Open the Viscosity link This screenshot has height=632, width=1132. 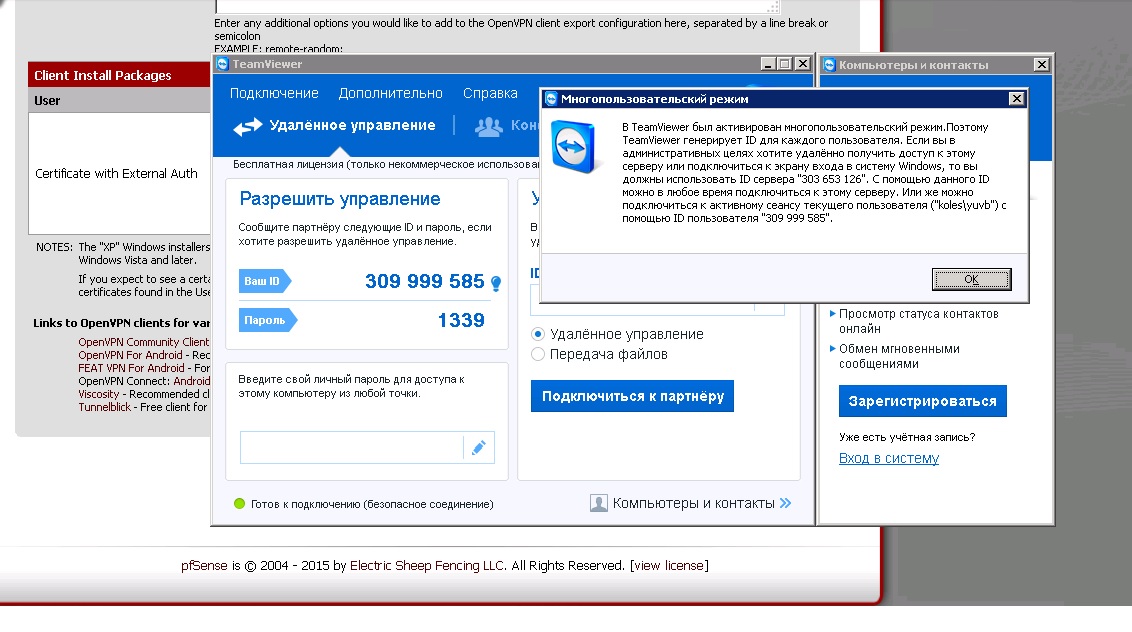coord(98,394)
